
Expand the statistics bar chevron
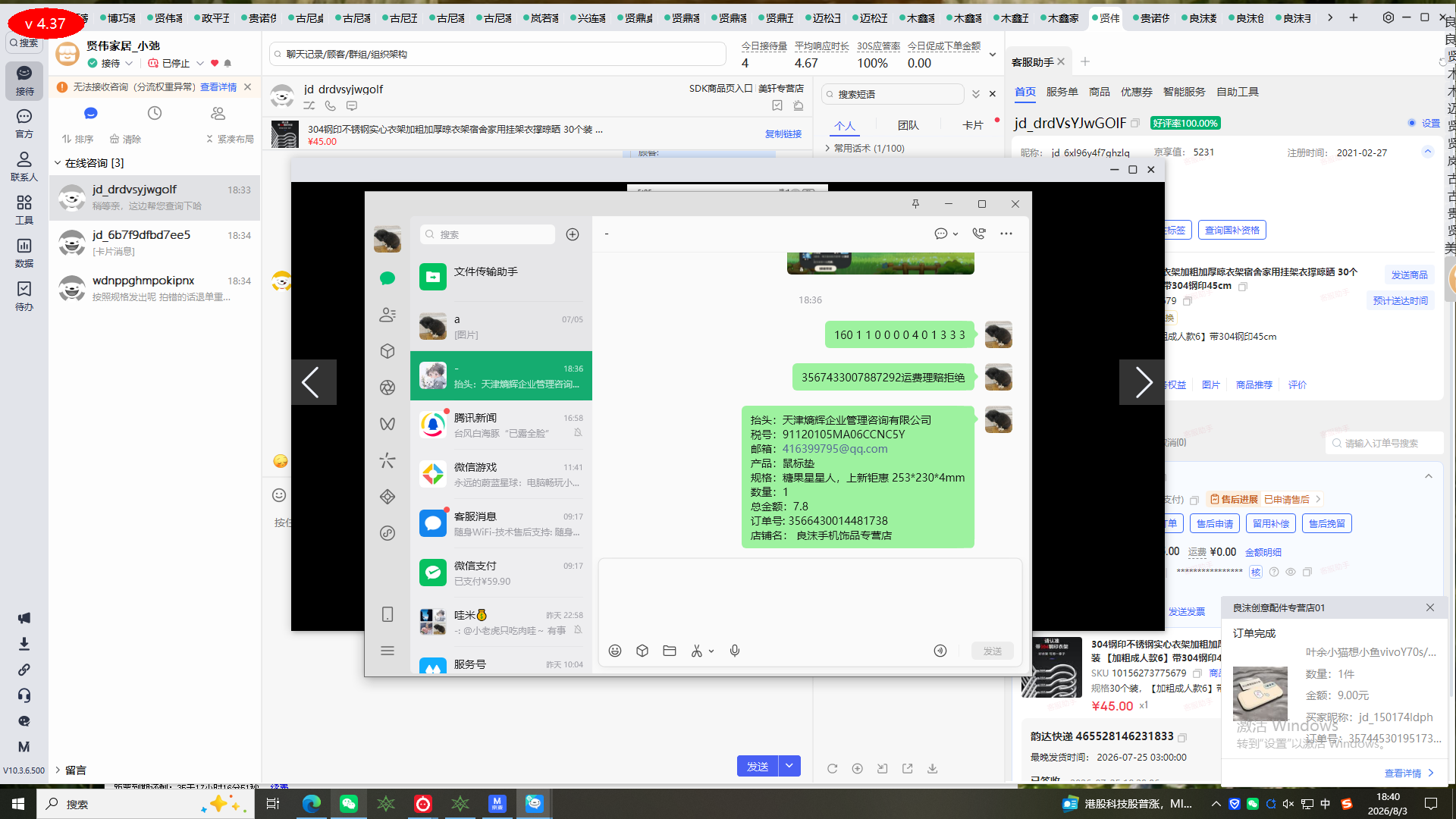[x=992, y=55]
